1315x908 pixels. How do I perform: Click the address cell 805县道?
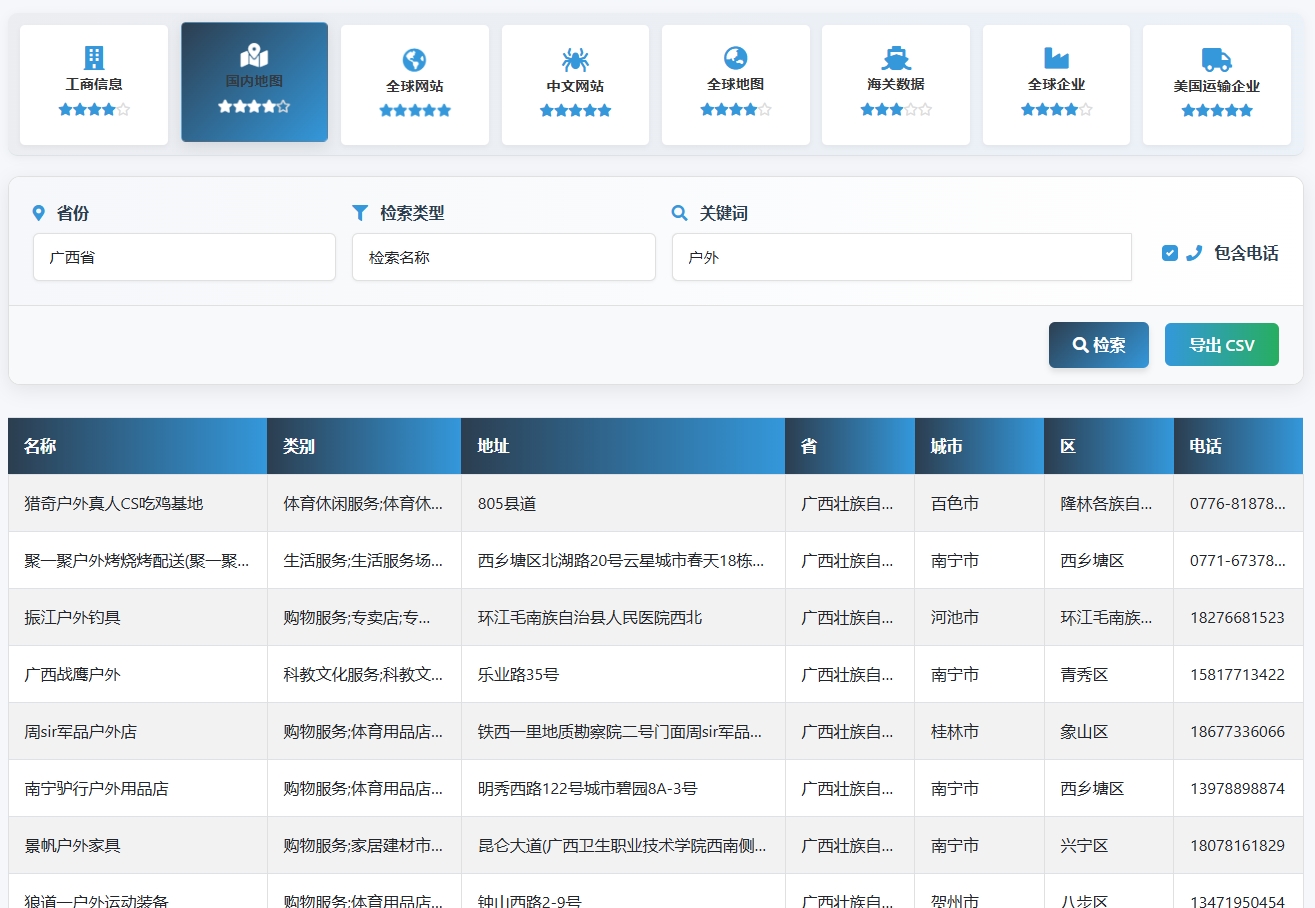point(623,503)
